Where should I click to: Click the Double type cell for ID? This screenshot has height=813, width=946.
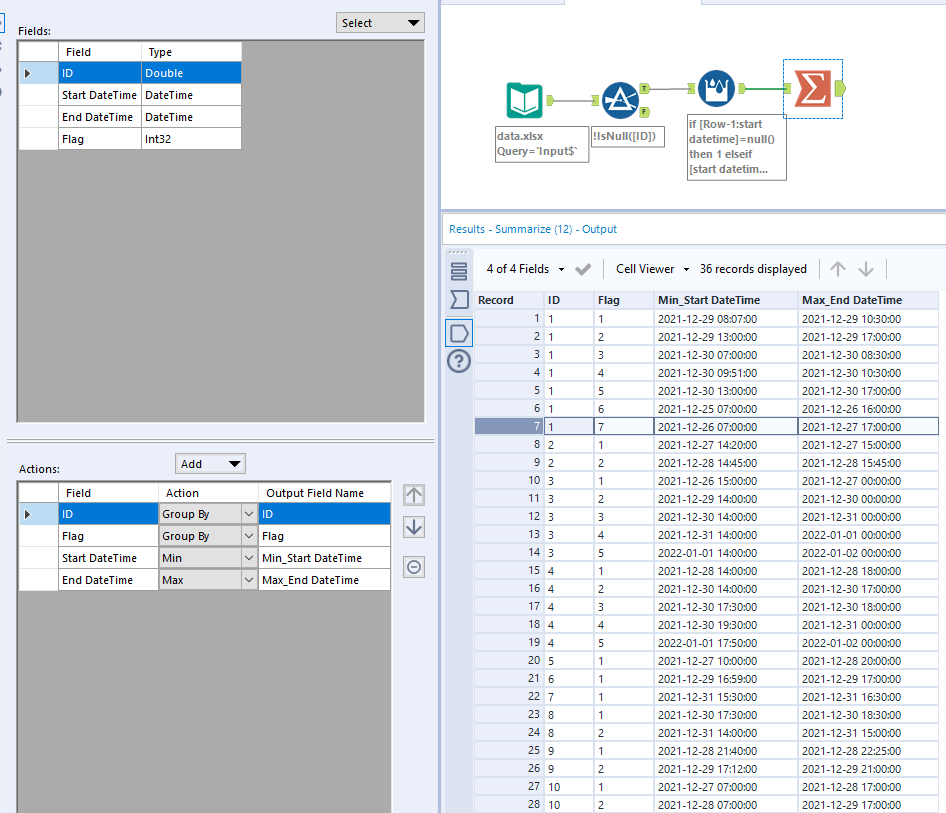pos(191,73)
